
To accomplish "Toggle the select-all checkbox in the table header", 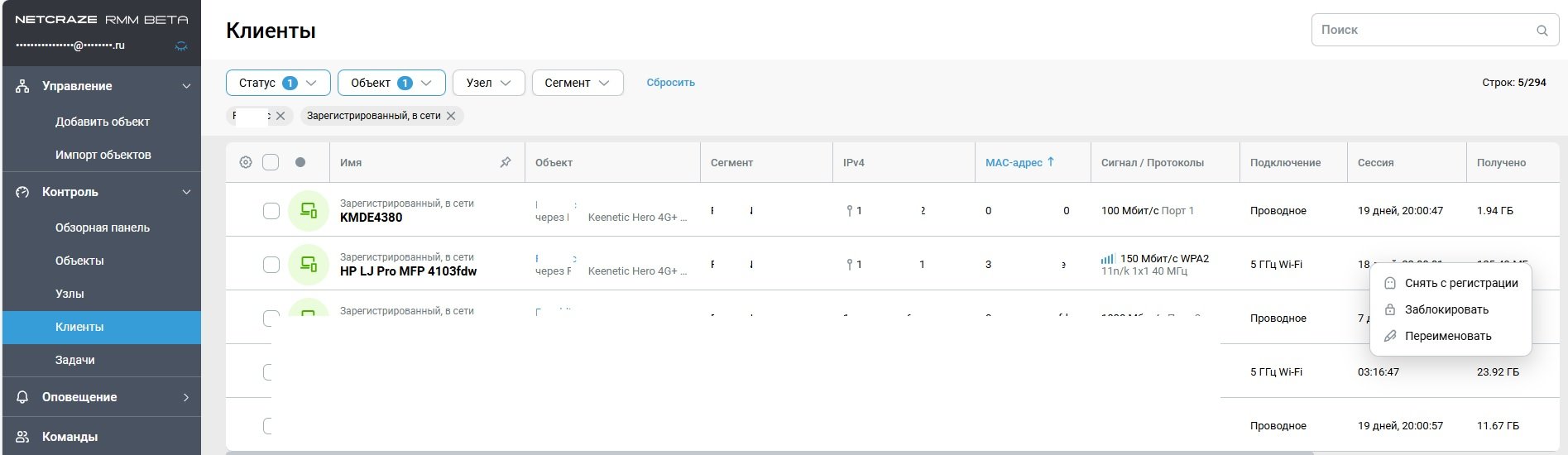I will (x=271, y=163).
